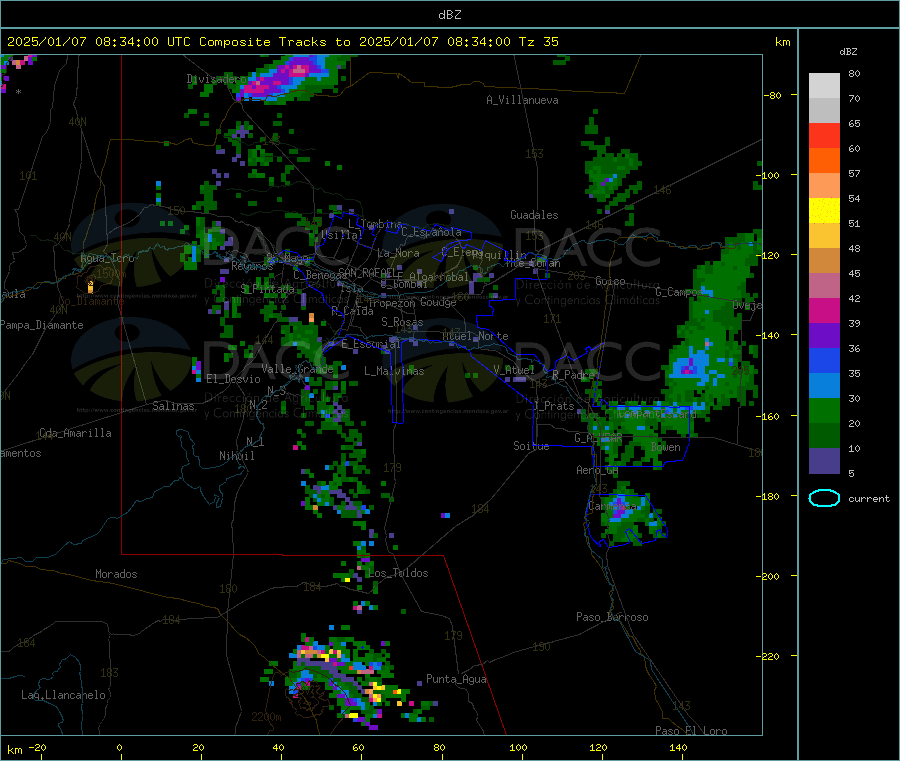Click the cyan 'current' ellipse legend icon

824,498
